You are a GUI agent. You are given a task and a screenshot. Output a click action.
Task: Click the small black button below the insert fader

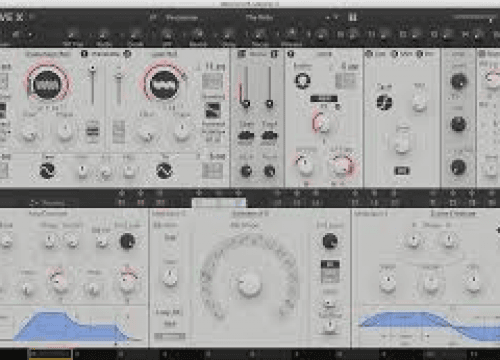[x=402, y=171]
